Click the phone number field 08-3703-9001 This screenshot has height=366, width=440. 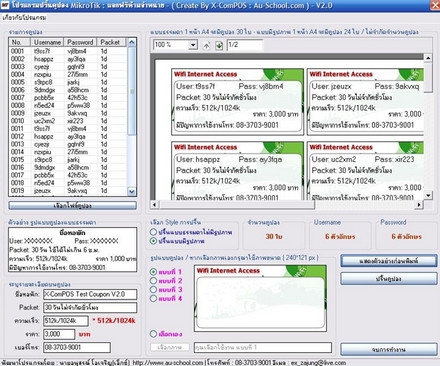(x=77, y=347)
